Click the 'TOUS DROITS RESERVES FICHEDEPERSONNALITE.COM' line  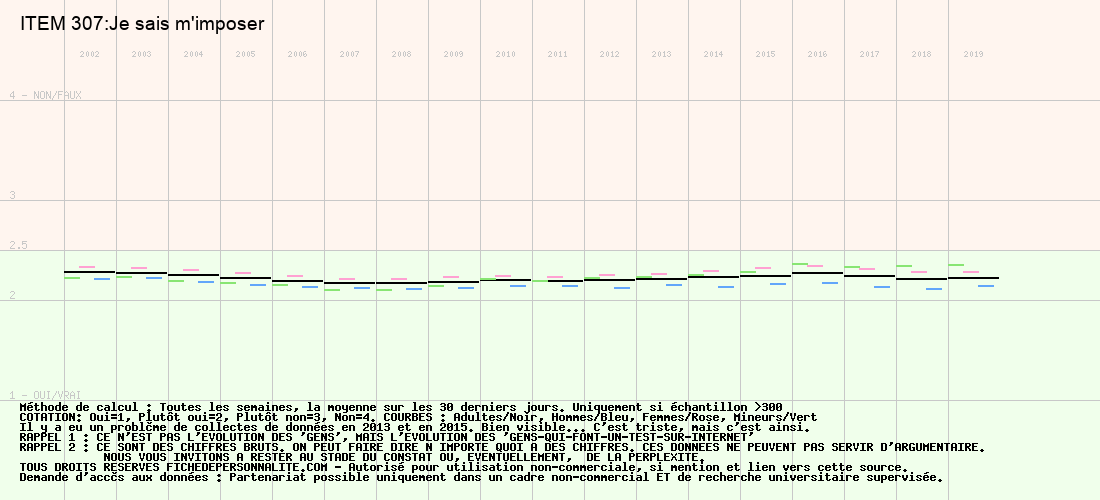(464, 467)
